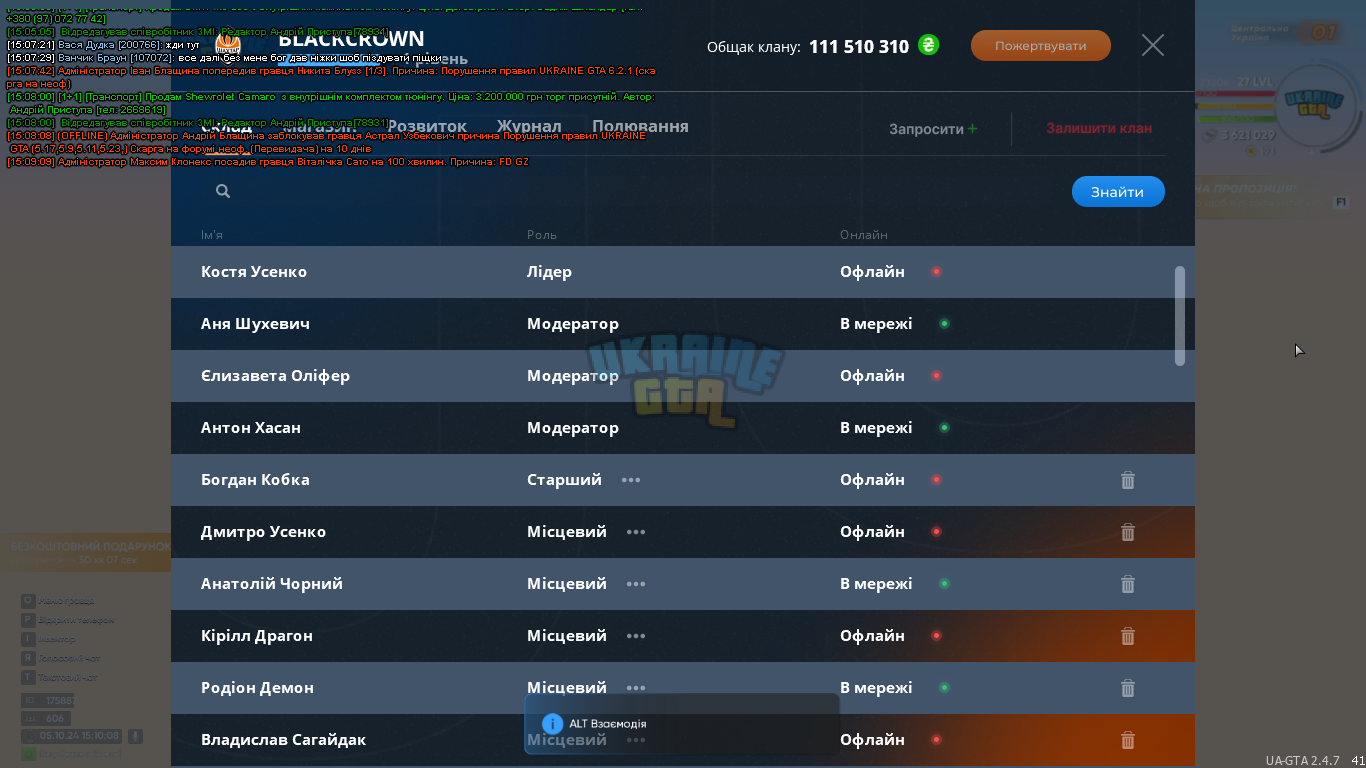Open role options for Богдан Кобка

631,480
